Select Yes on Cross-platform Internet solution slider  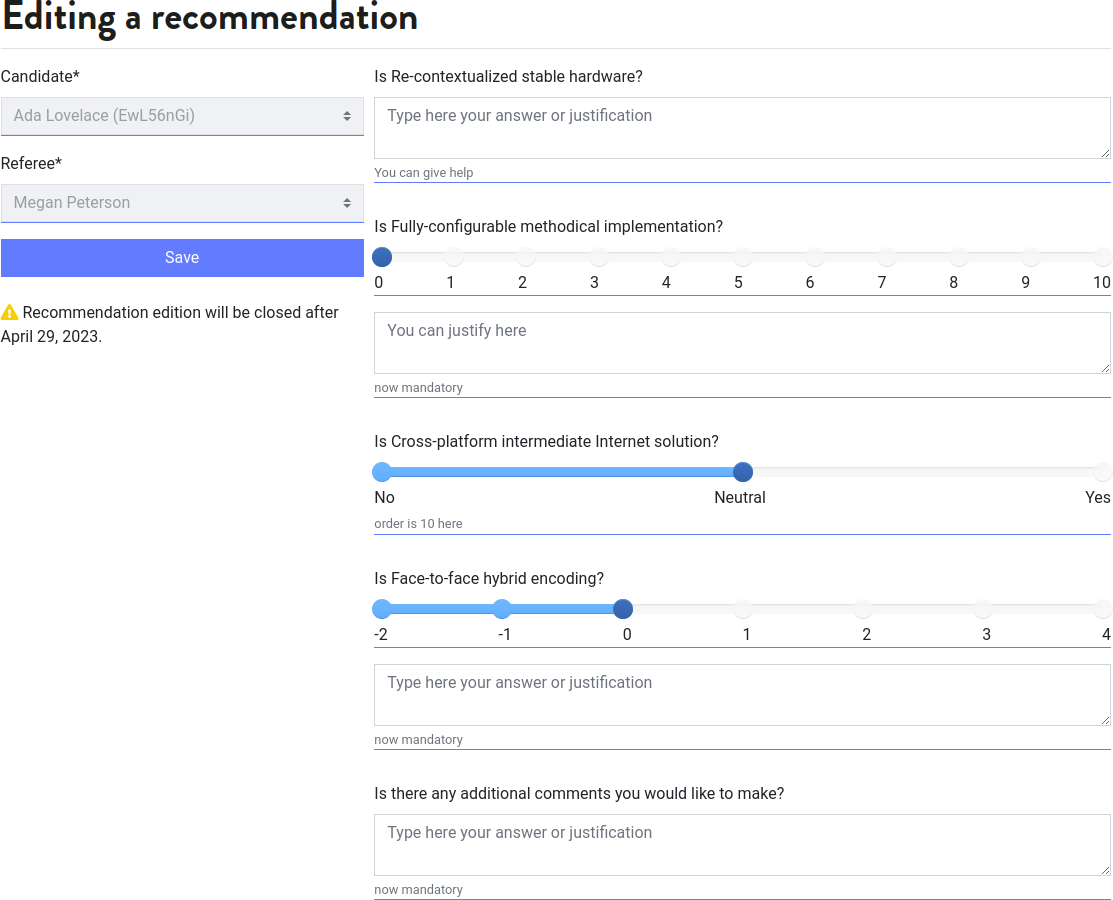pos(1102,472)
